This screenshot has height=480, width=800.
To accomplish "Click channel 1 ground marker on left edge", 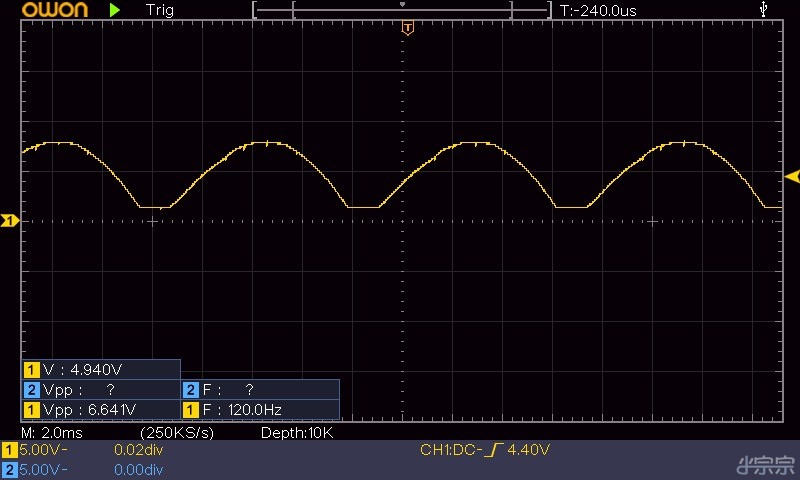I will pyautogui.click(x=10, y=220).
